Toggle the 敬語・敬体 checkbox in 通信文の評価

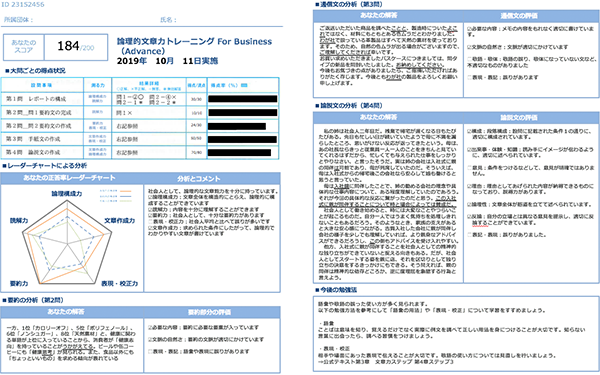(x=469, y=59)
